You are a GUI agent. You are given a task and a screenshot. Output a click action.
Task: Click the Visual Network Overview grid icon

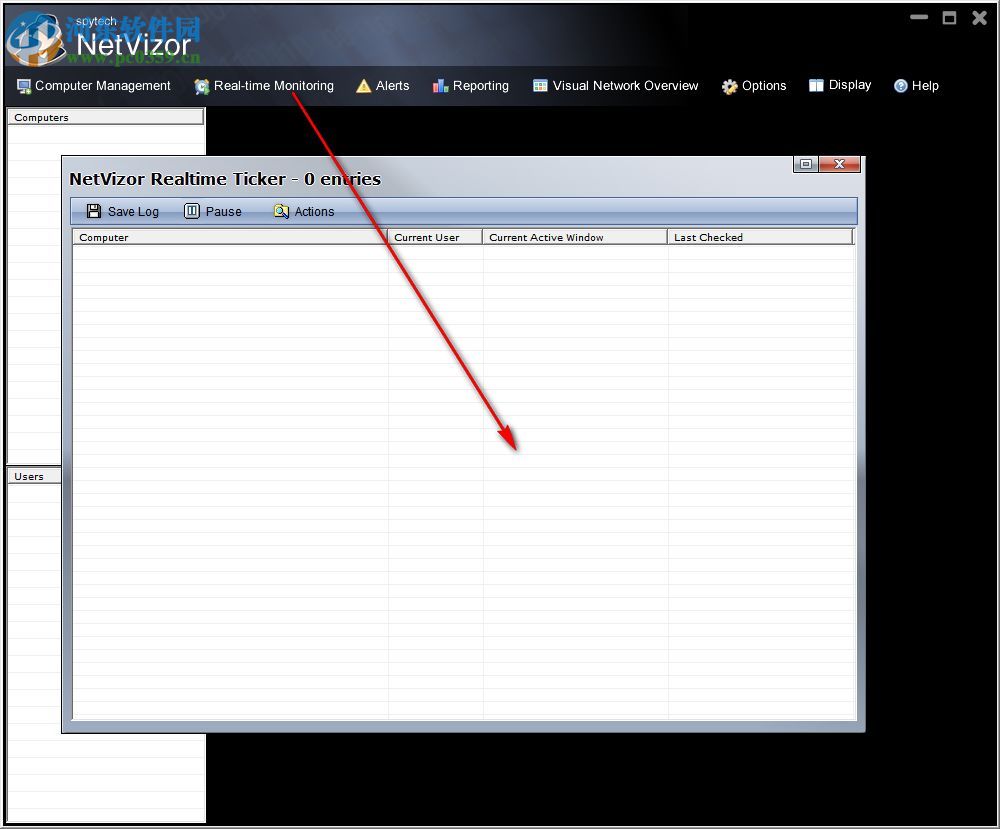pos(538,86)
